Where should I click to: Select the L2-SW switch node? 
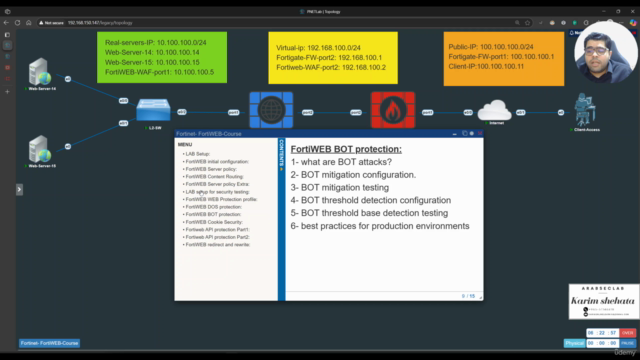coord(153,110)
